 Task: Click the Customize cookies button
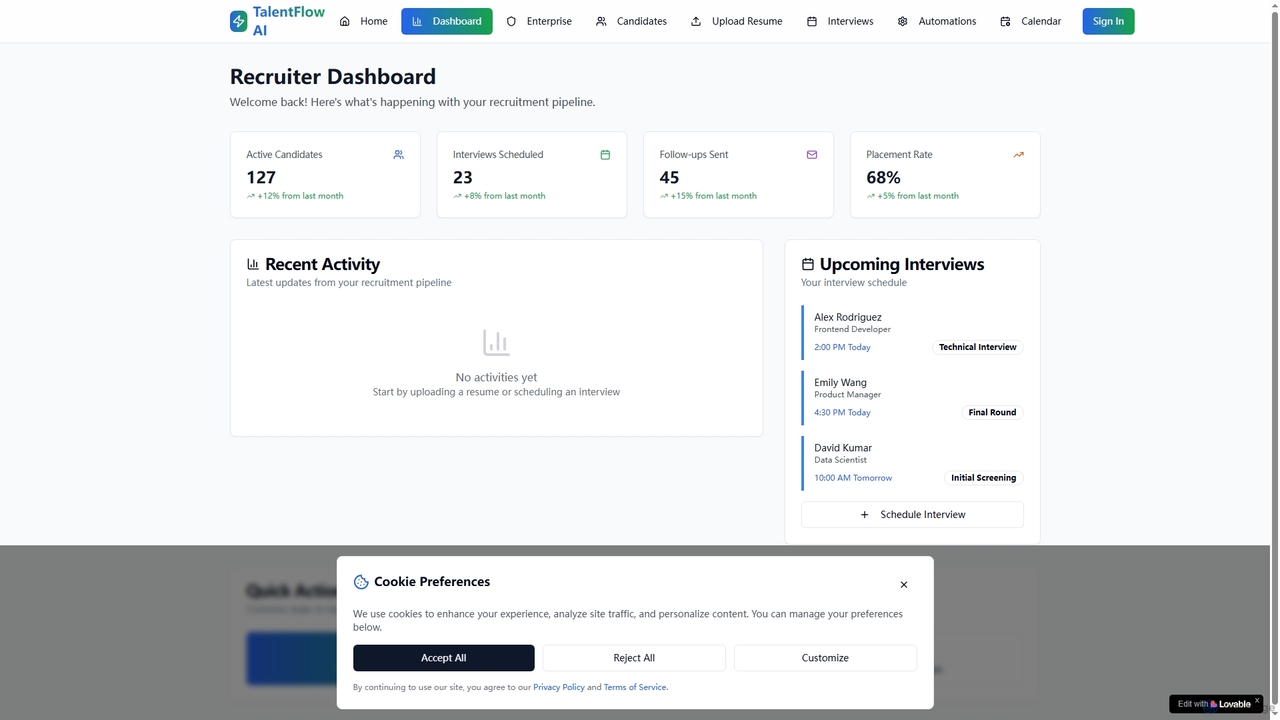[825, 658]
